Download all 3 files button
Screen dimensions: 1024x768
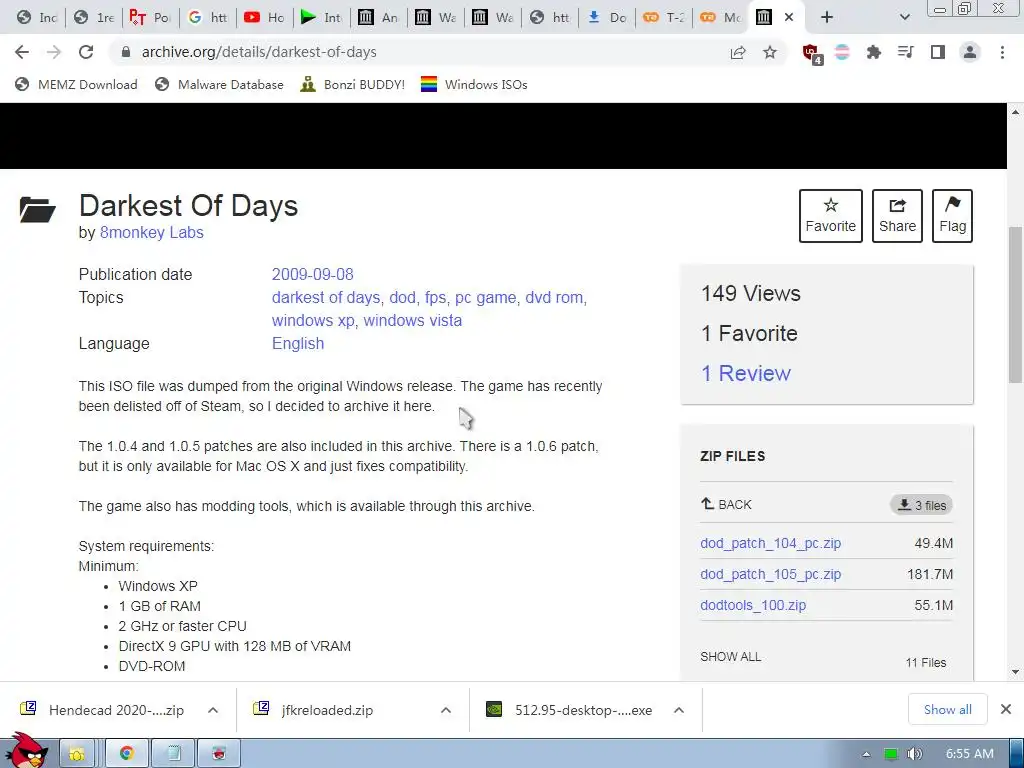pos(921,505)
